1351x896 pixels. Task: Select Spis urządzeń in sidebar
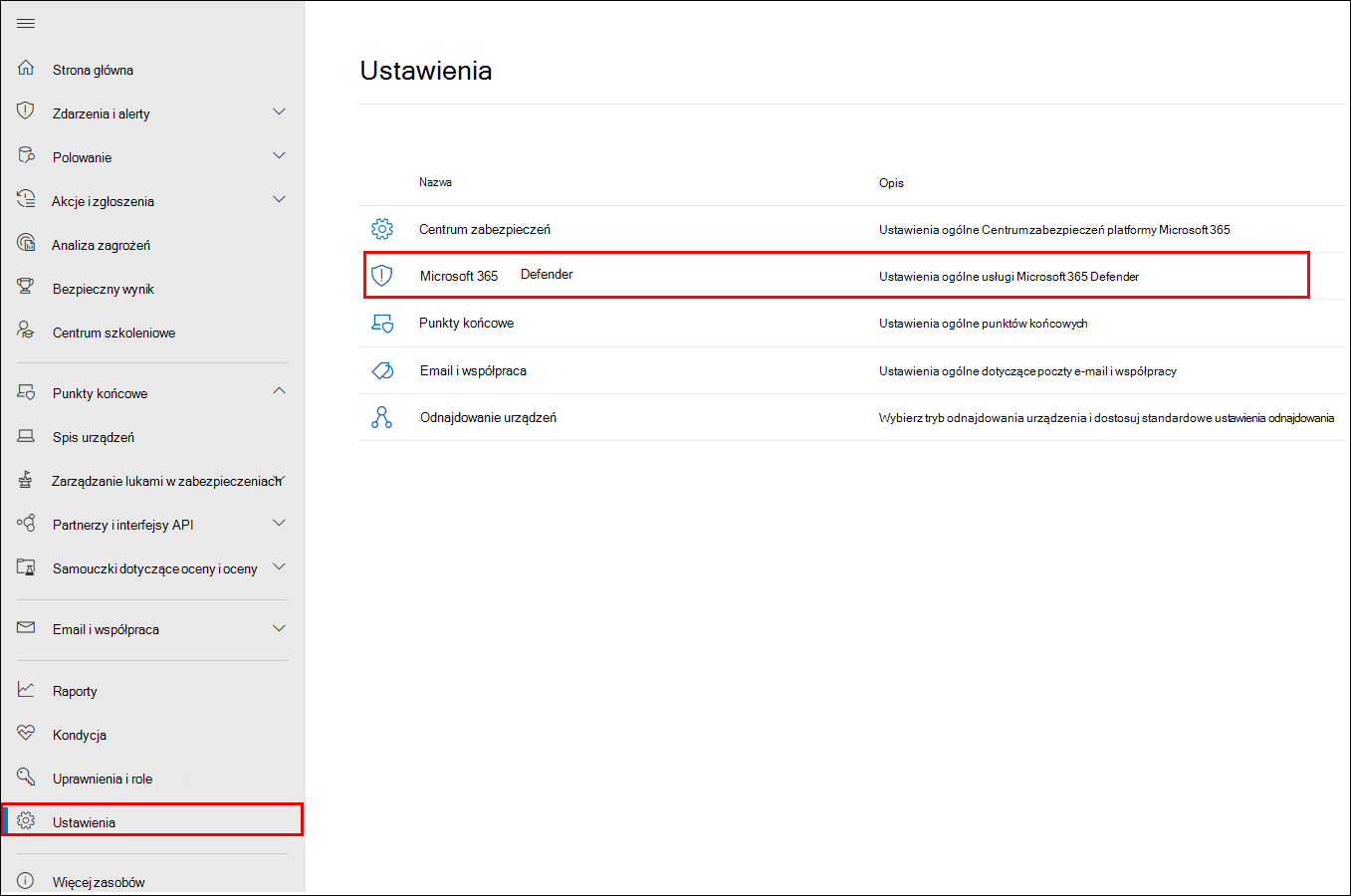click(94, 437)
